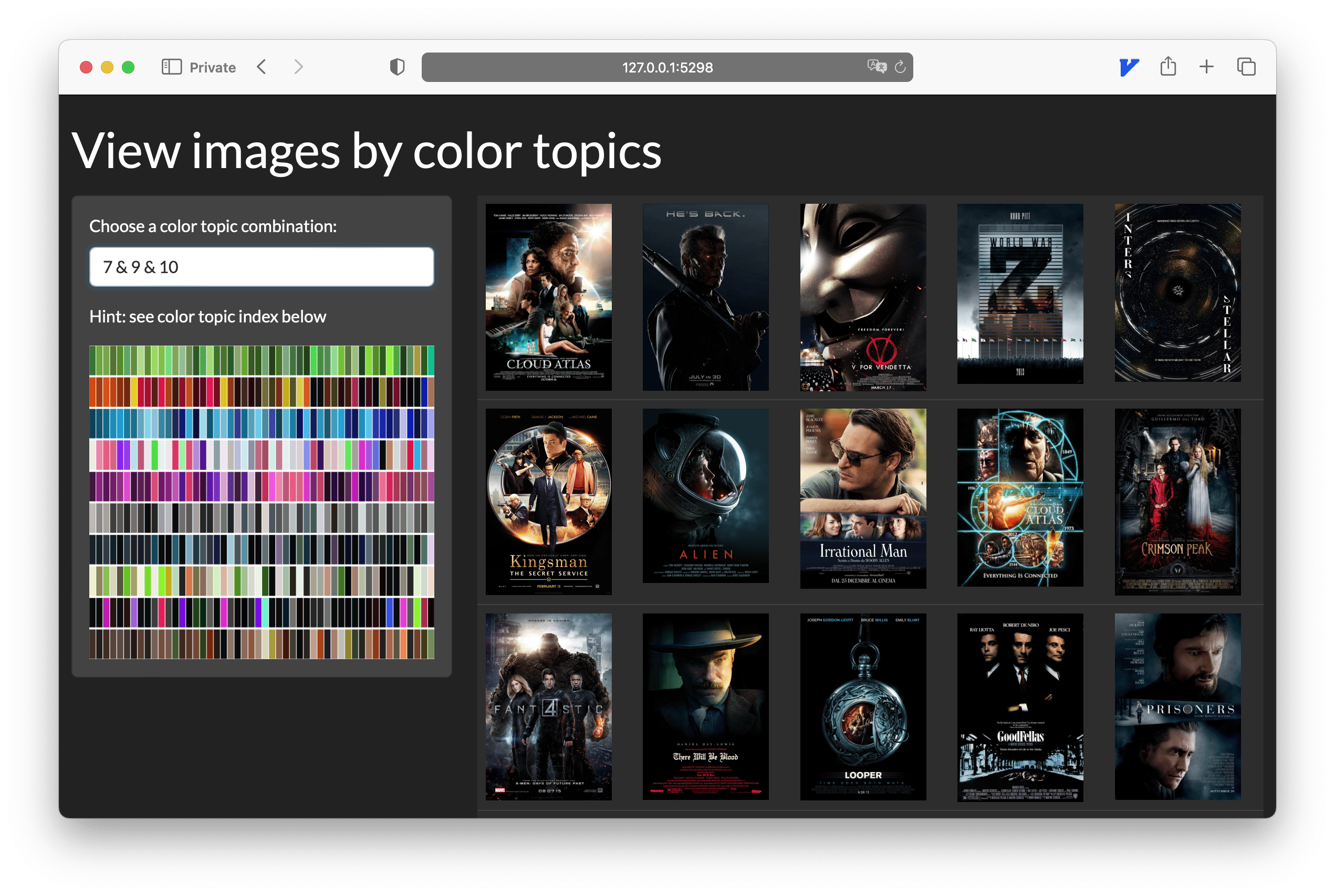Open the color topic combination selector
The width and height of the screenshot is (1335, 896).
click(x=262, y=267)
